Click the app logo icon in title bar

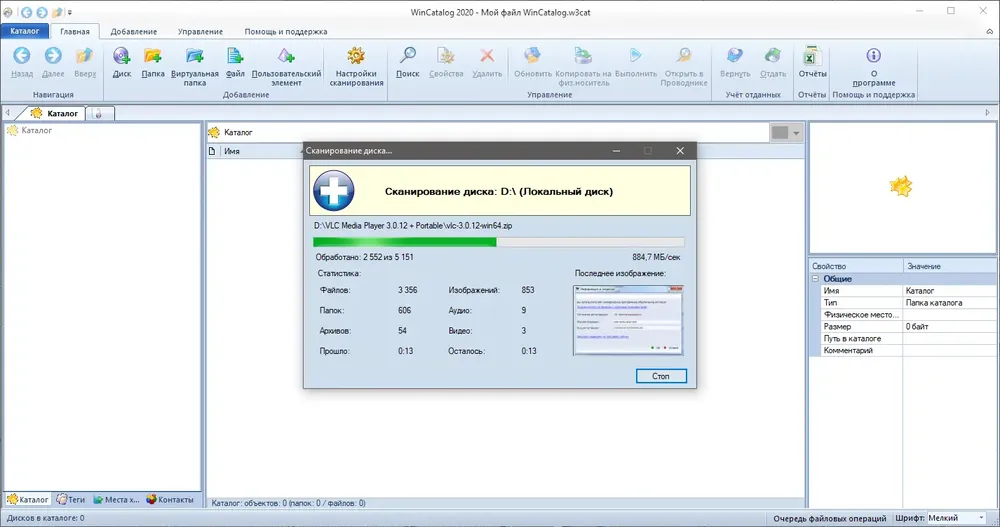8,12
